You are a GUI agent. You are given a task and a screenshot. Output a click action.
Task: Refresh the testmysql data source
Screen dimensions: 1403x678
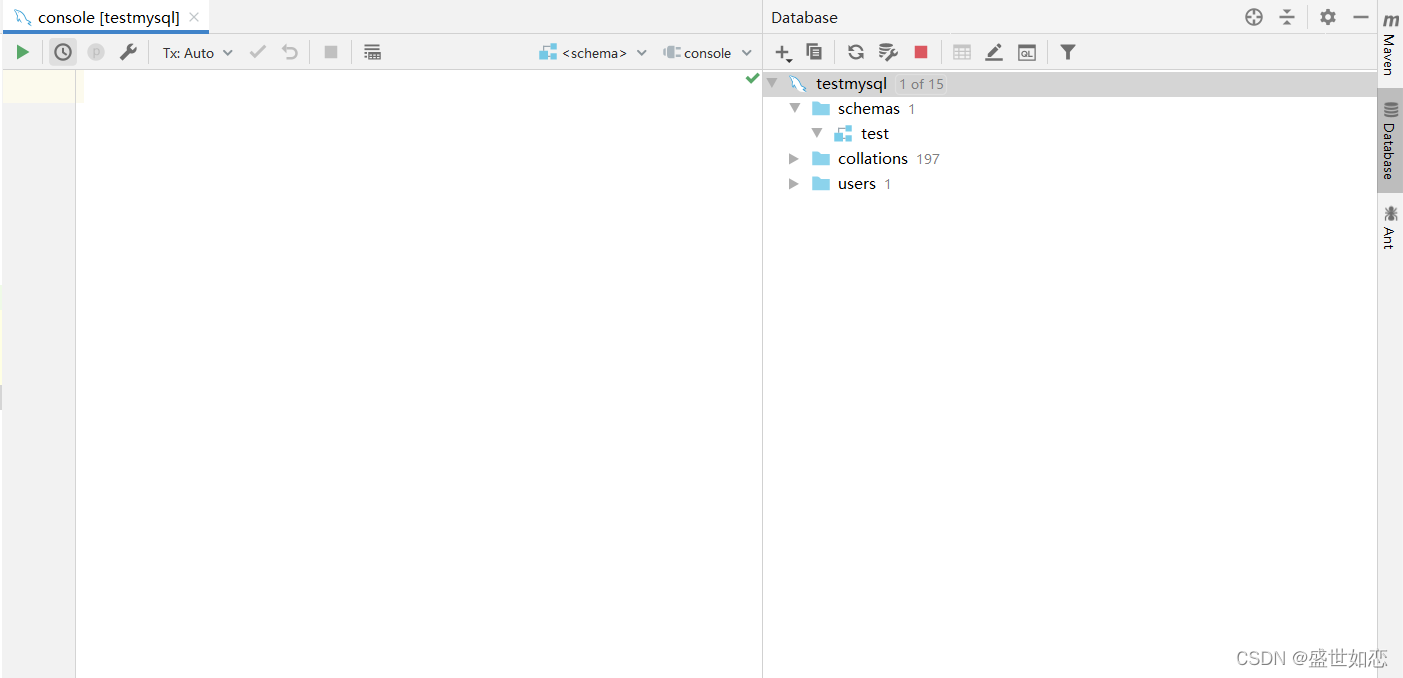[856, 52]
